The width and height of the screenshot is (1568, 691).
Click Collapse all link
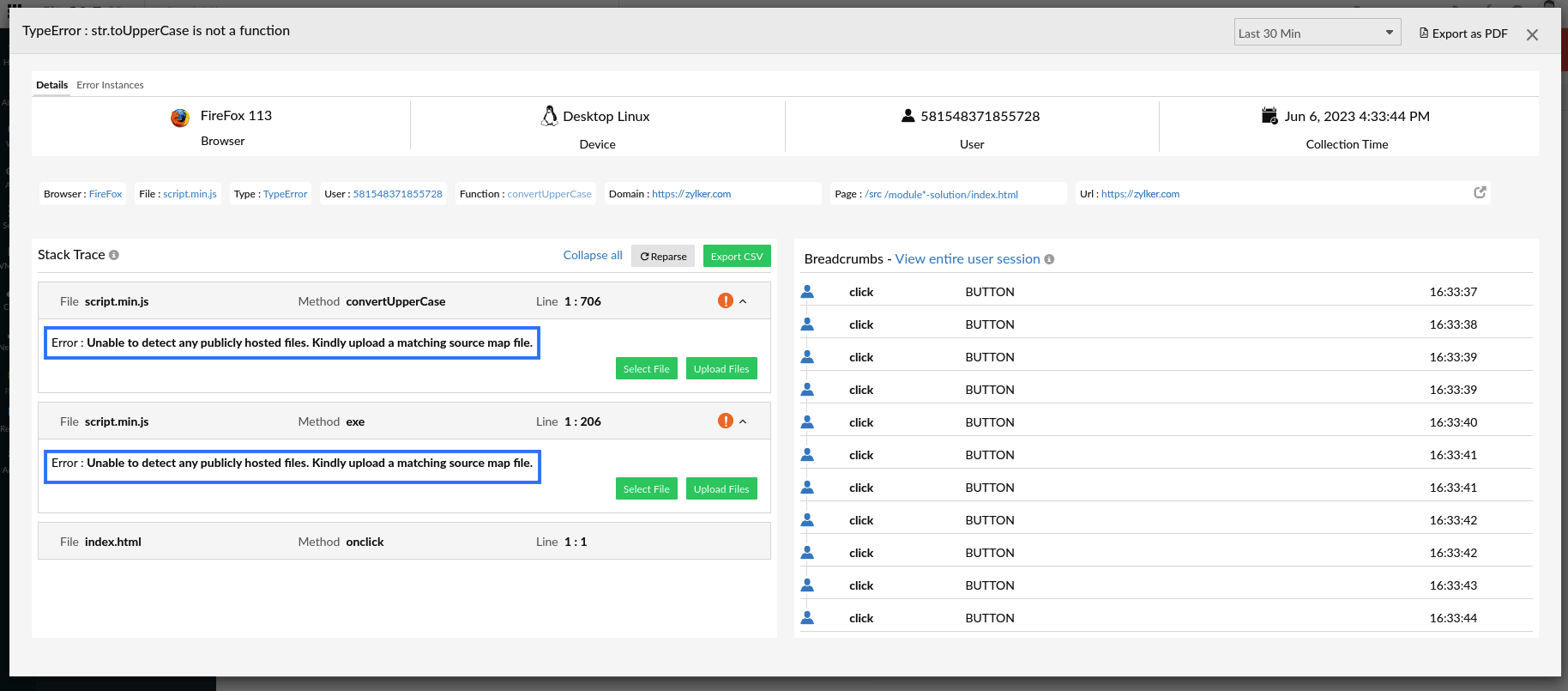click(593, 255)
